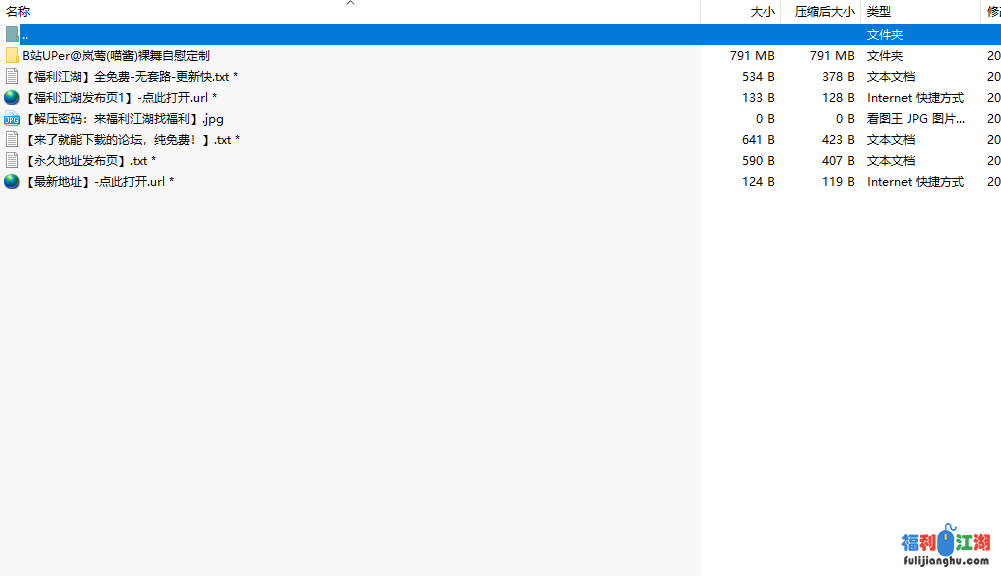This screenshot has height=576, width=1001.
Task: Click the parent directory ".." folder icon
Action: [12, 34]
